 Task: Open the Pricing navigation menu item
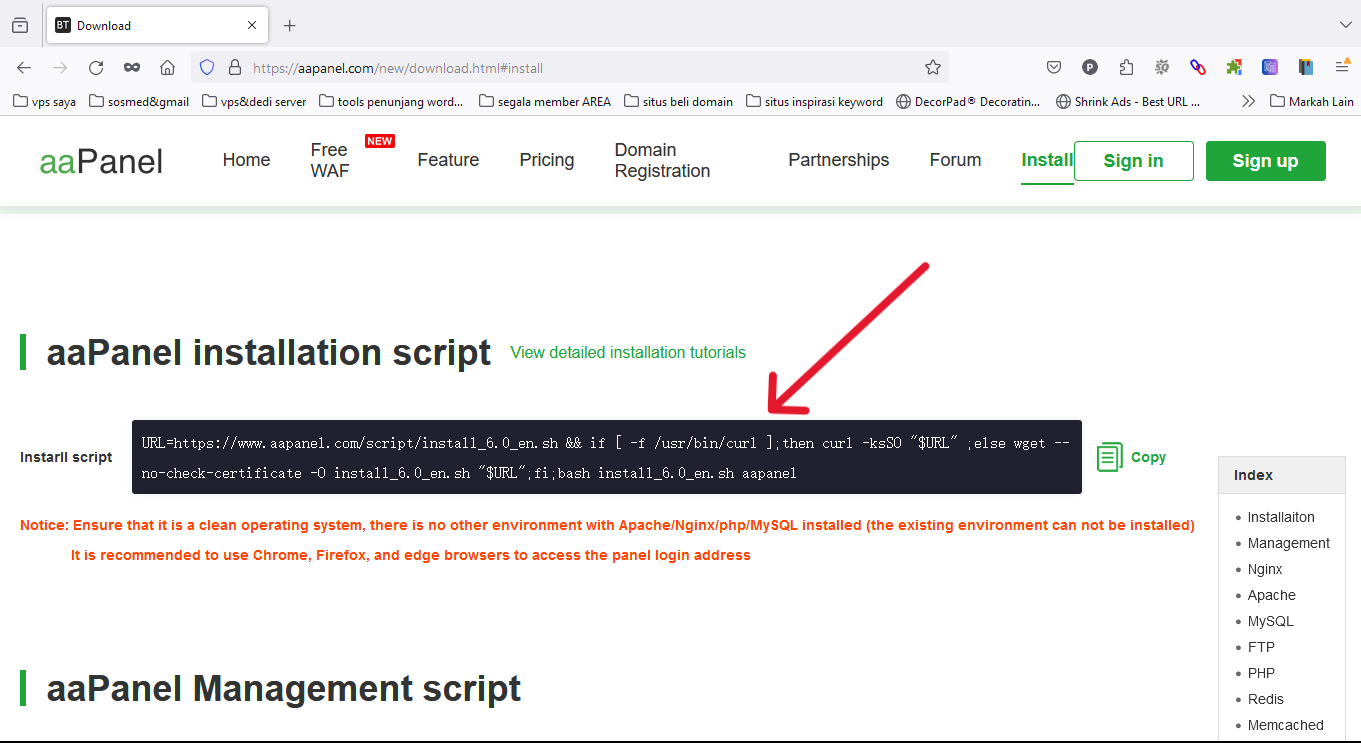tap(546, 160)
